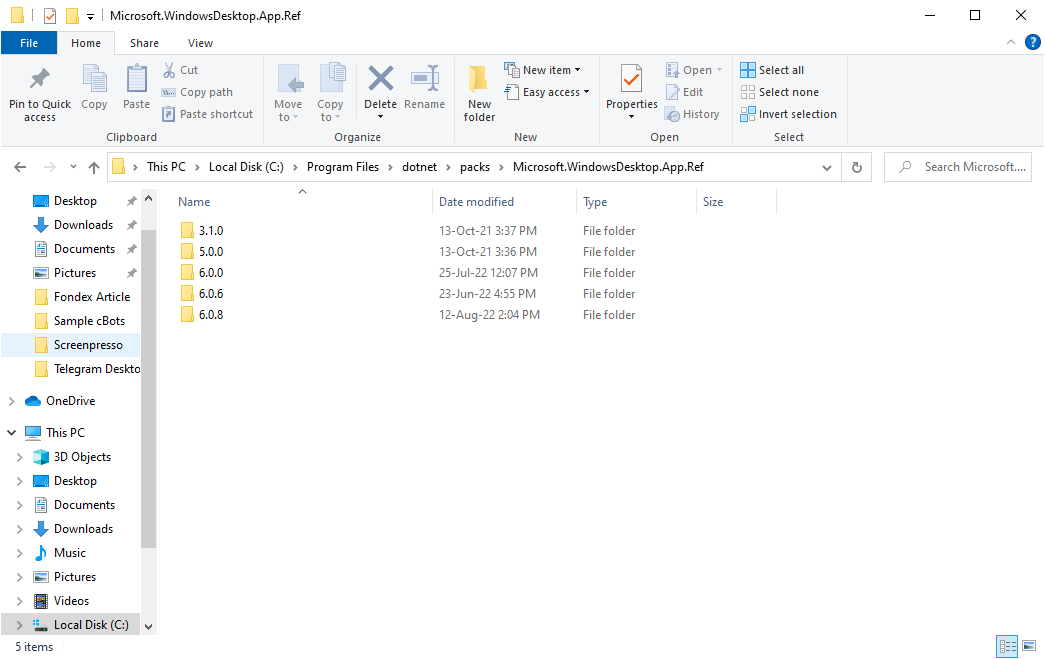Switch to the Home ribbon tab
The height and width of the screenshot is (659, 1045).
click(x=86, y=43)
